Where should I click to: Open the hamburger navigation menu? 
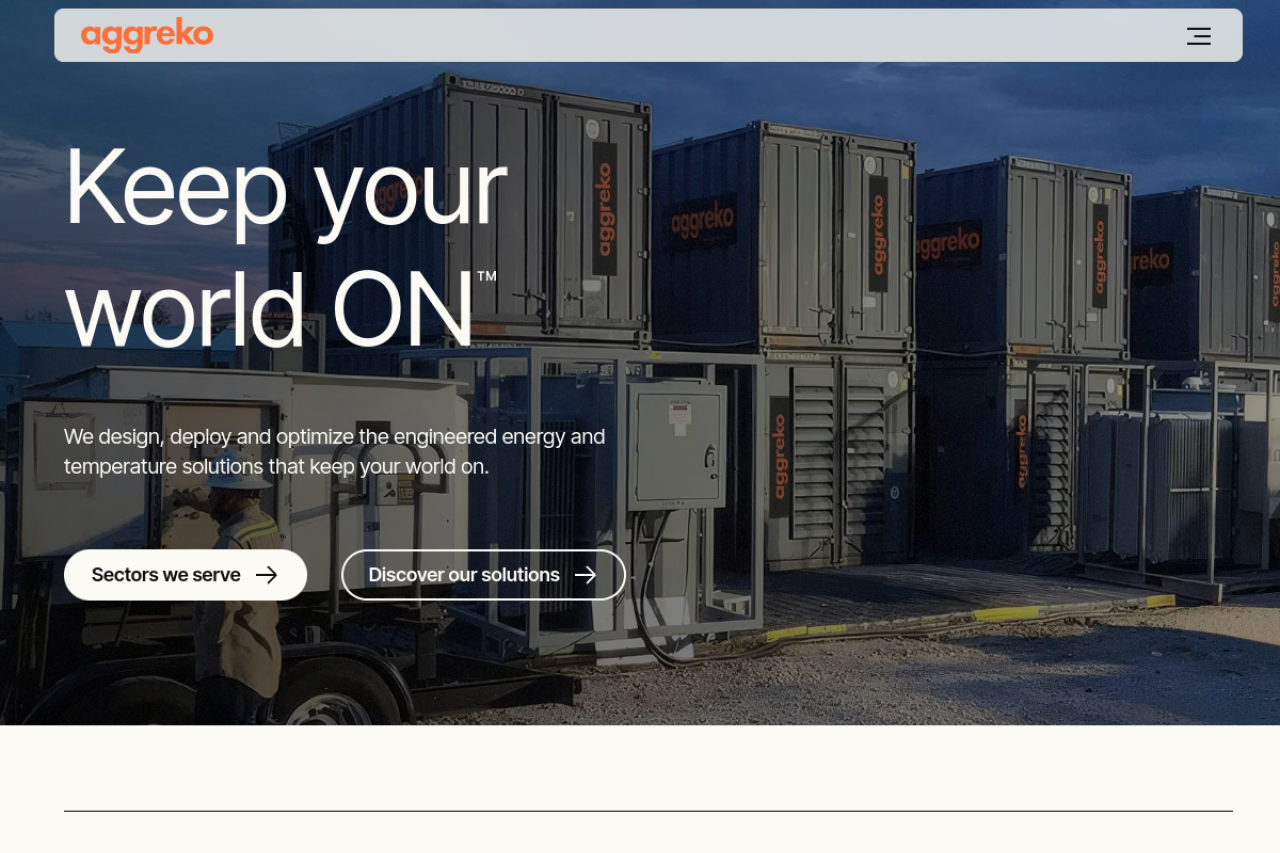(1198, 36)
